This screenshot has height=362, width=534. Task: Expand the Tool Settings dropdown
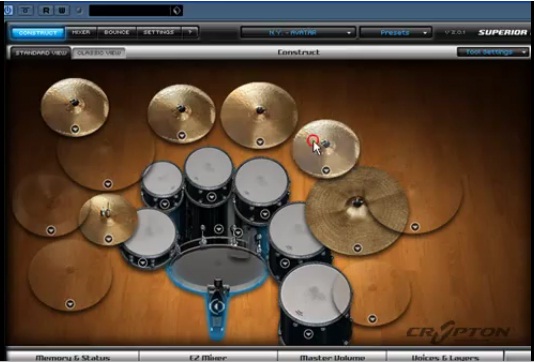pos(493,52)
